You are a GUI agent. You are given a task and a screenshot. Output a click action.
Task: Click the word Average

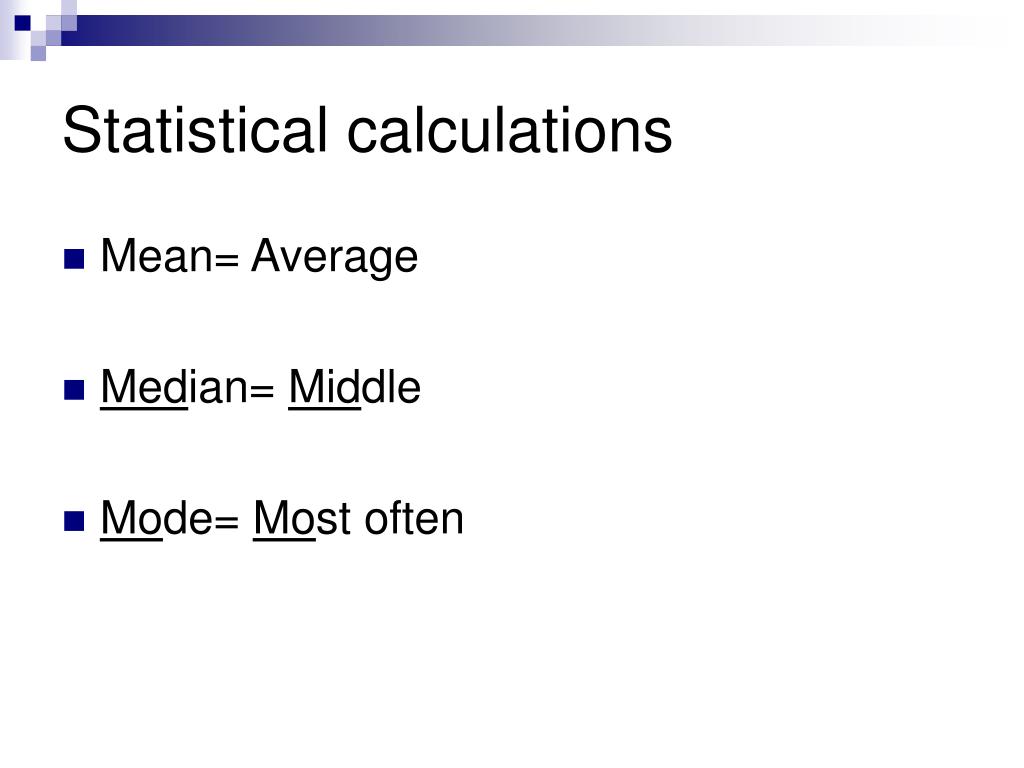(334, 257)
